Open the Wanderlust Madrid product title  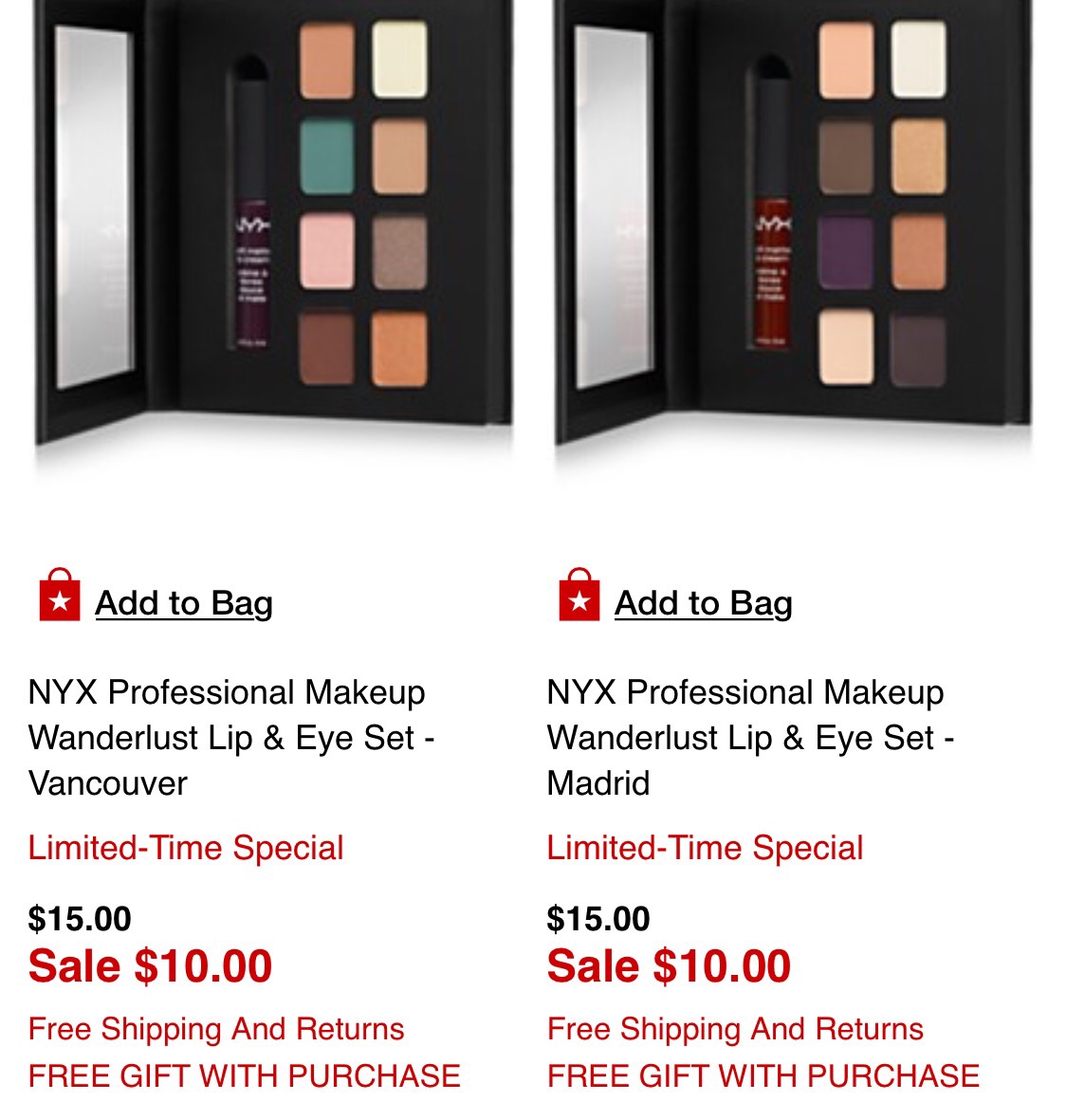click(750, 738)
